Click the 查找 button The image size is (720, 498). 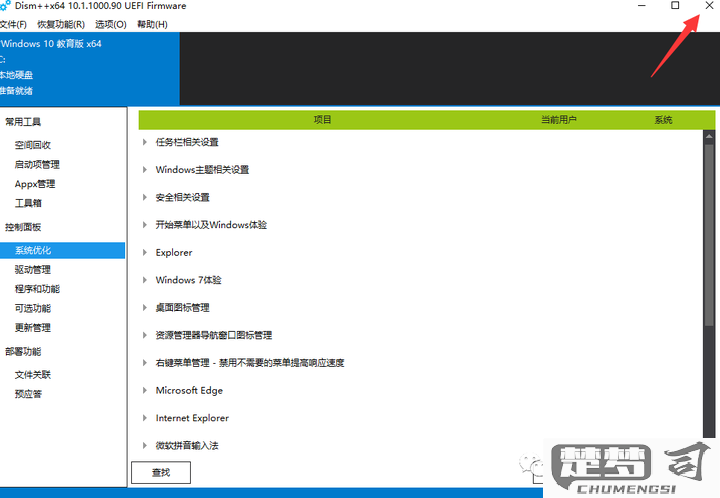tap(161, 472)
